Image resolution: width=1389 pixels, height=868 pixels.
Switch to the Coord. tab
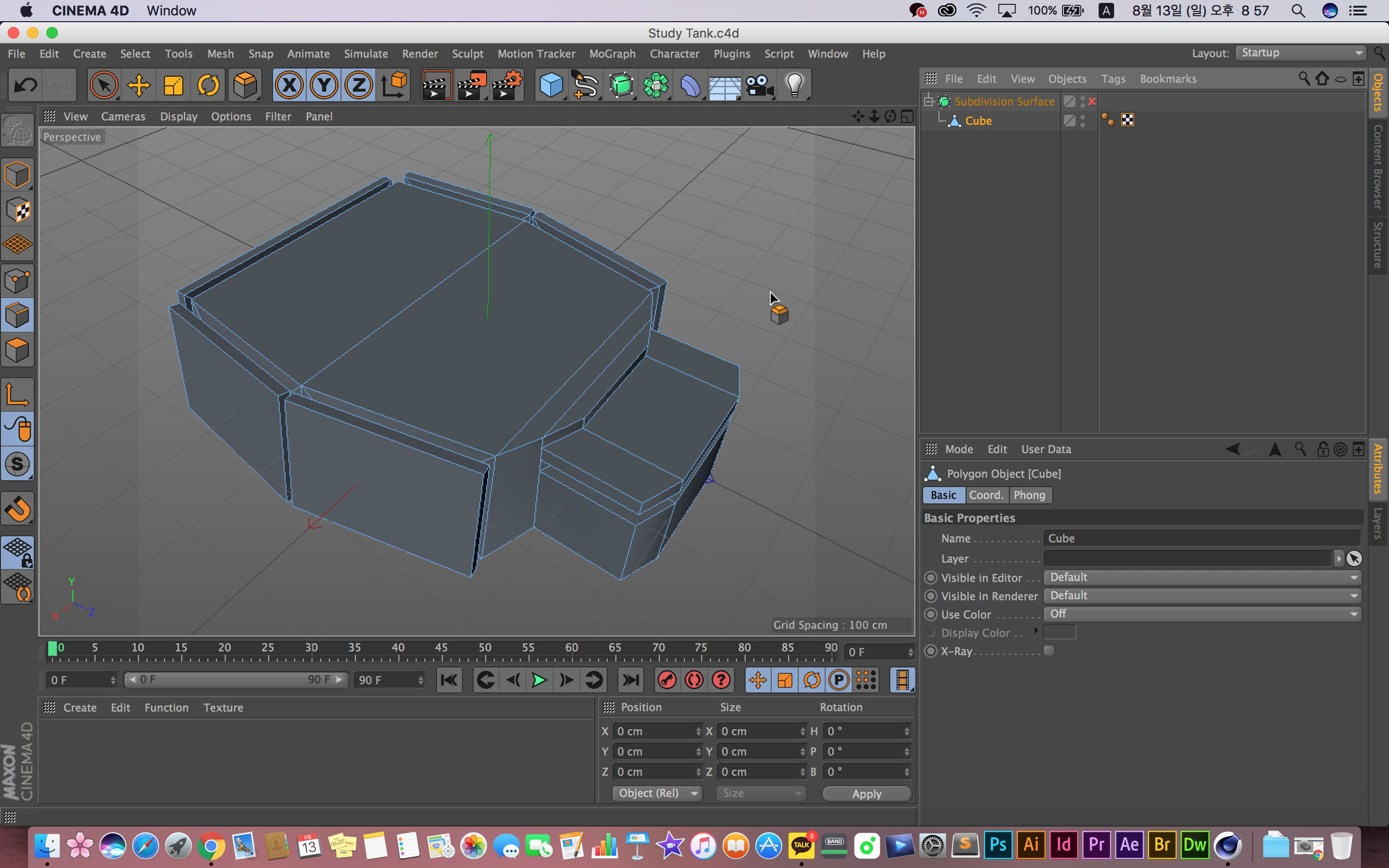coord(986,495)
